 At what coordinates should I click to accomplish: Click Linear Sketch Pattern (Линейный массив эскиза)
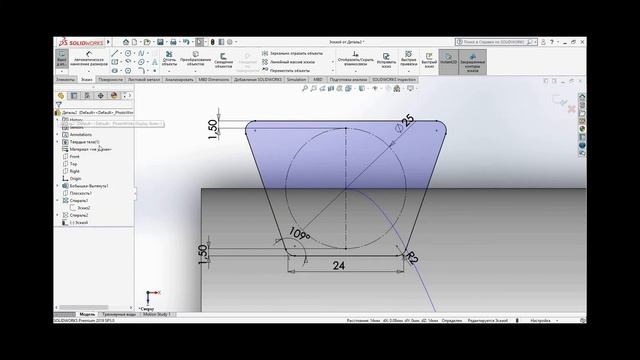click(289, 62)
